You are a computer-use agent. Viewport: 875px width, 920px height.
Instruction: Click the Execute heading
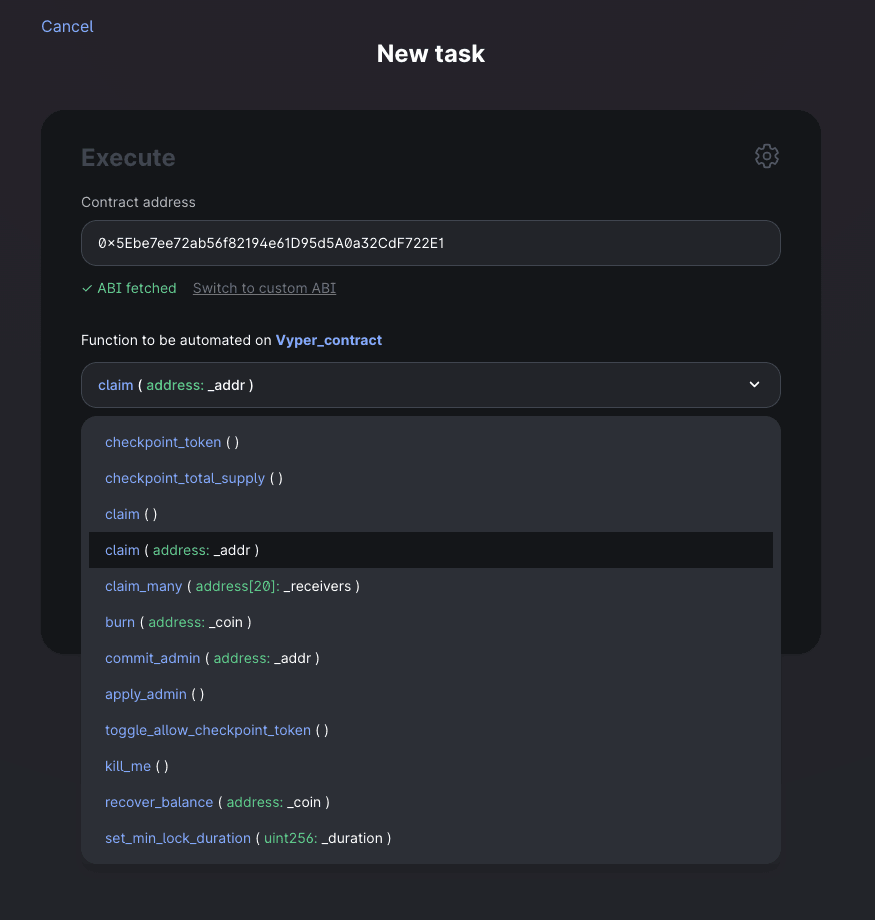tap(128, 157)
